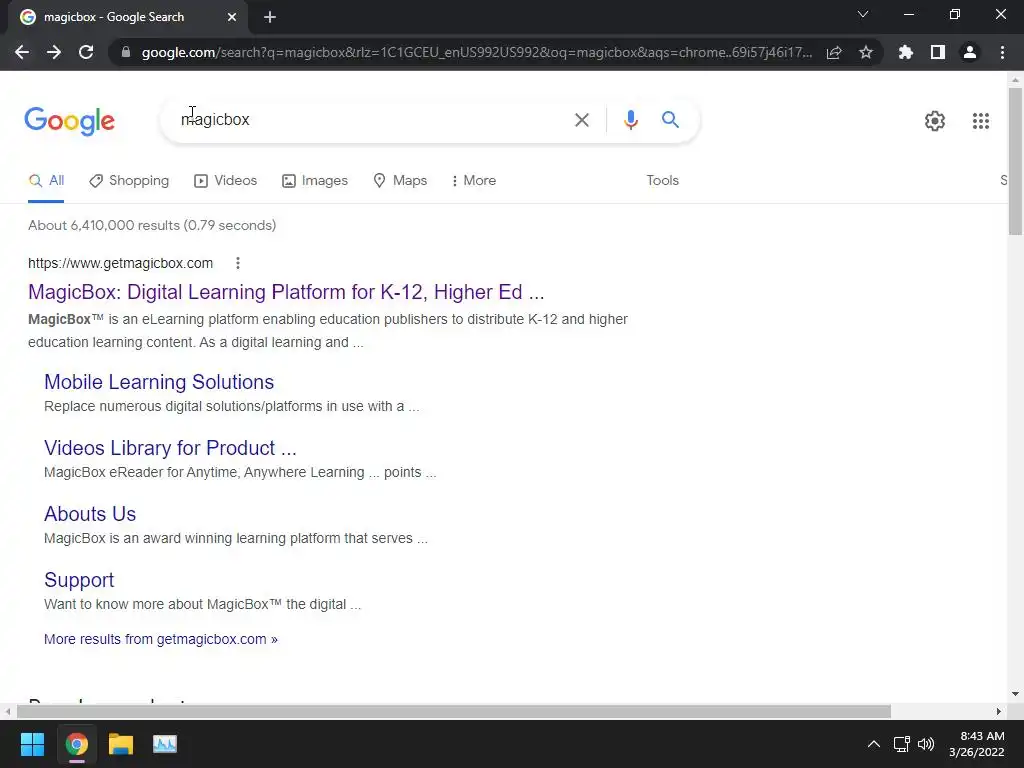Screen dimensions: 1024x768
Task: Select the All results tab
Action: click(46, 181)
